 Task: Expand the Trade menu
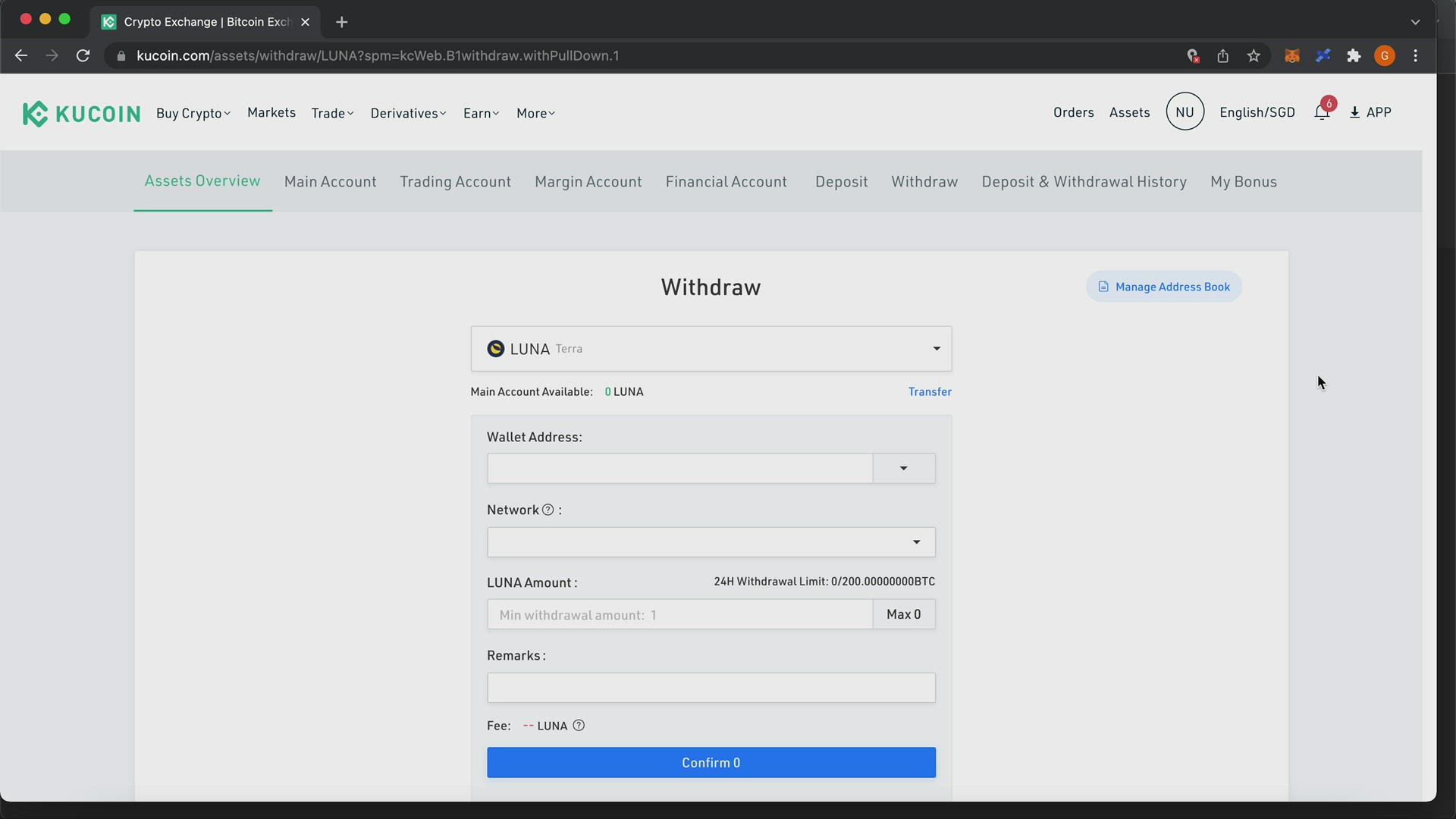pos(332,113)
